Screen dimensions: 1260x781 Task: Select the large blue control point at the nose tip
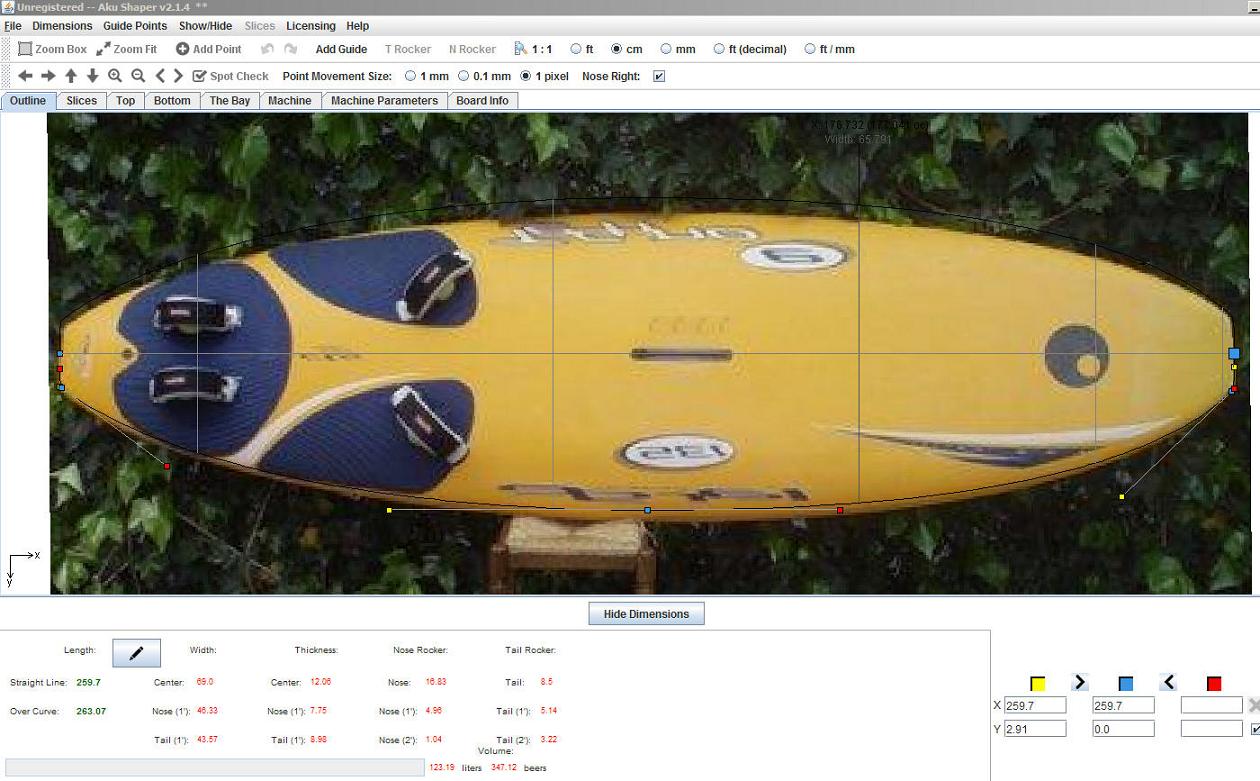(x=1234, y=353)
